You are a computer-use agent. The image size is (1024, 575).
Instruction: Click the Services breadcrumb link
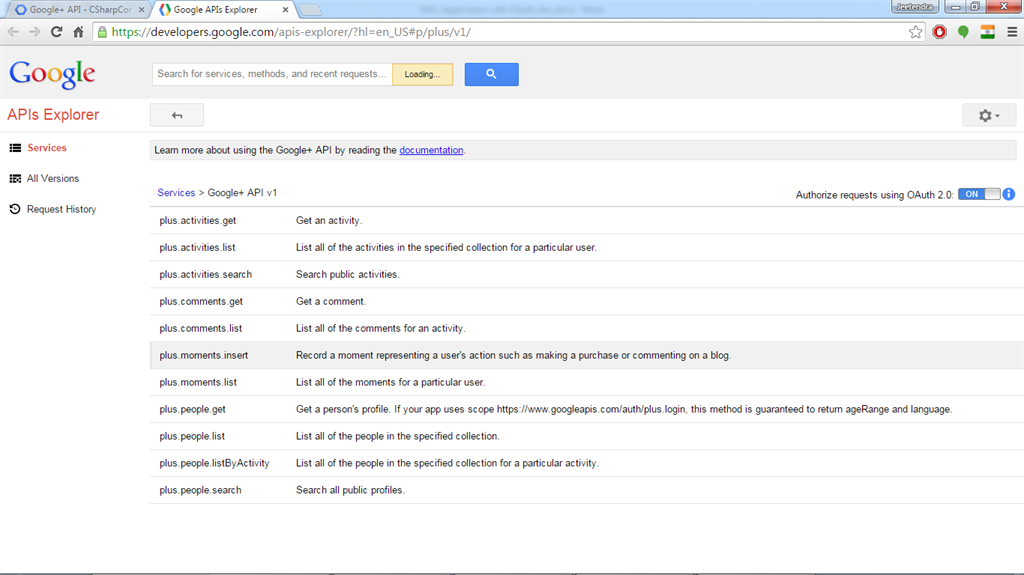[176, 193]
